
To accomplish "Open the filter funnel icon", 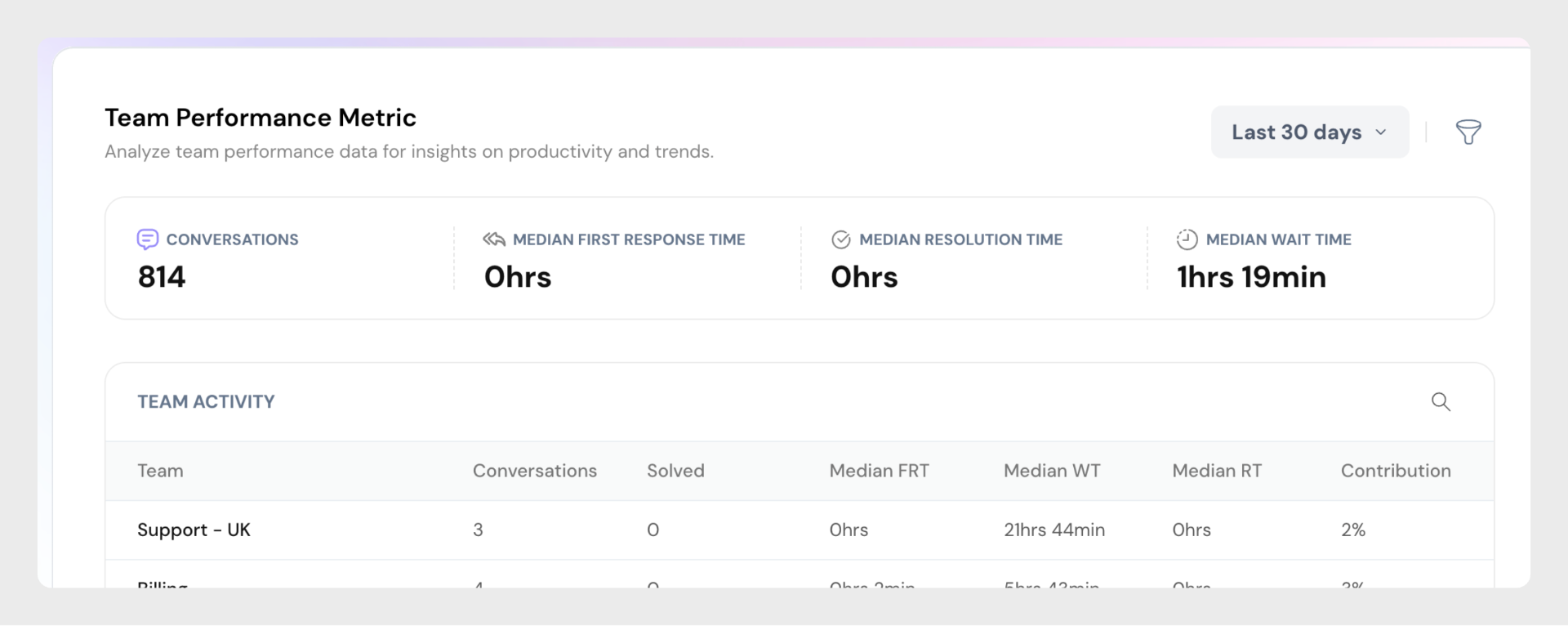I will coord(1468,132).
